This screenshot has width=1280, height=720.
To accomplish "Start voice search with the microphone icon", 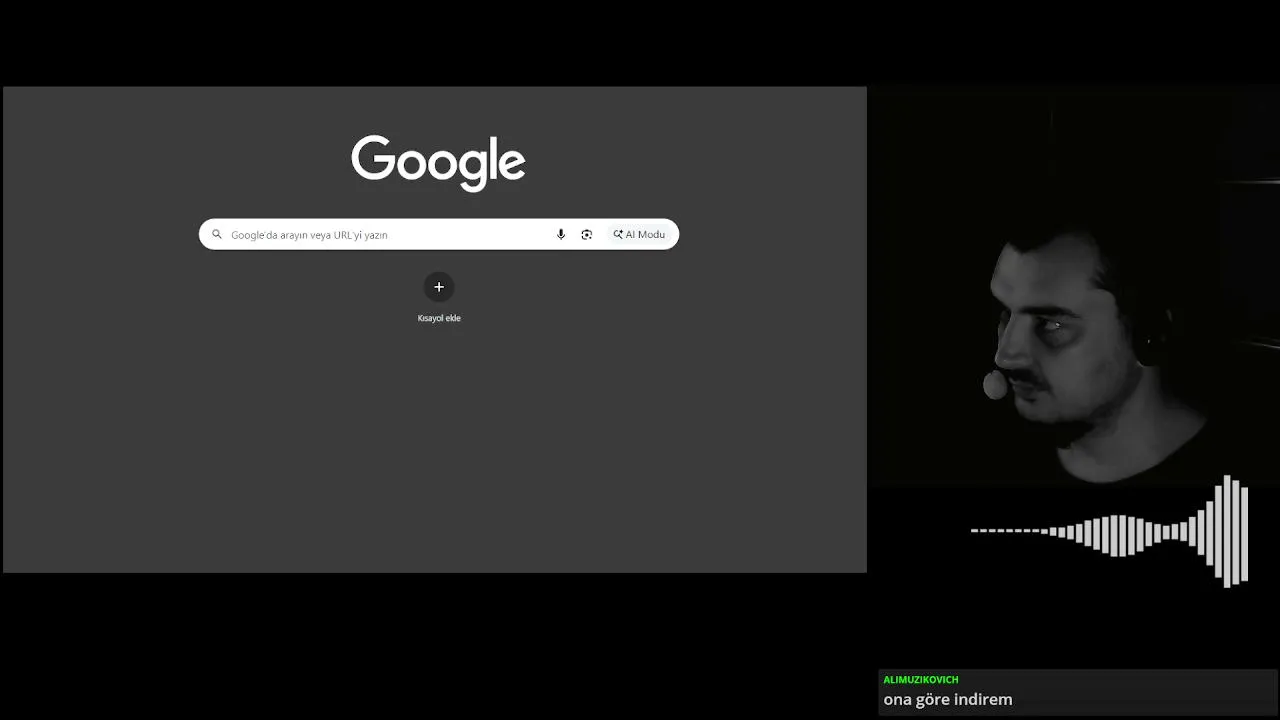I will click(x=561, y=235).
